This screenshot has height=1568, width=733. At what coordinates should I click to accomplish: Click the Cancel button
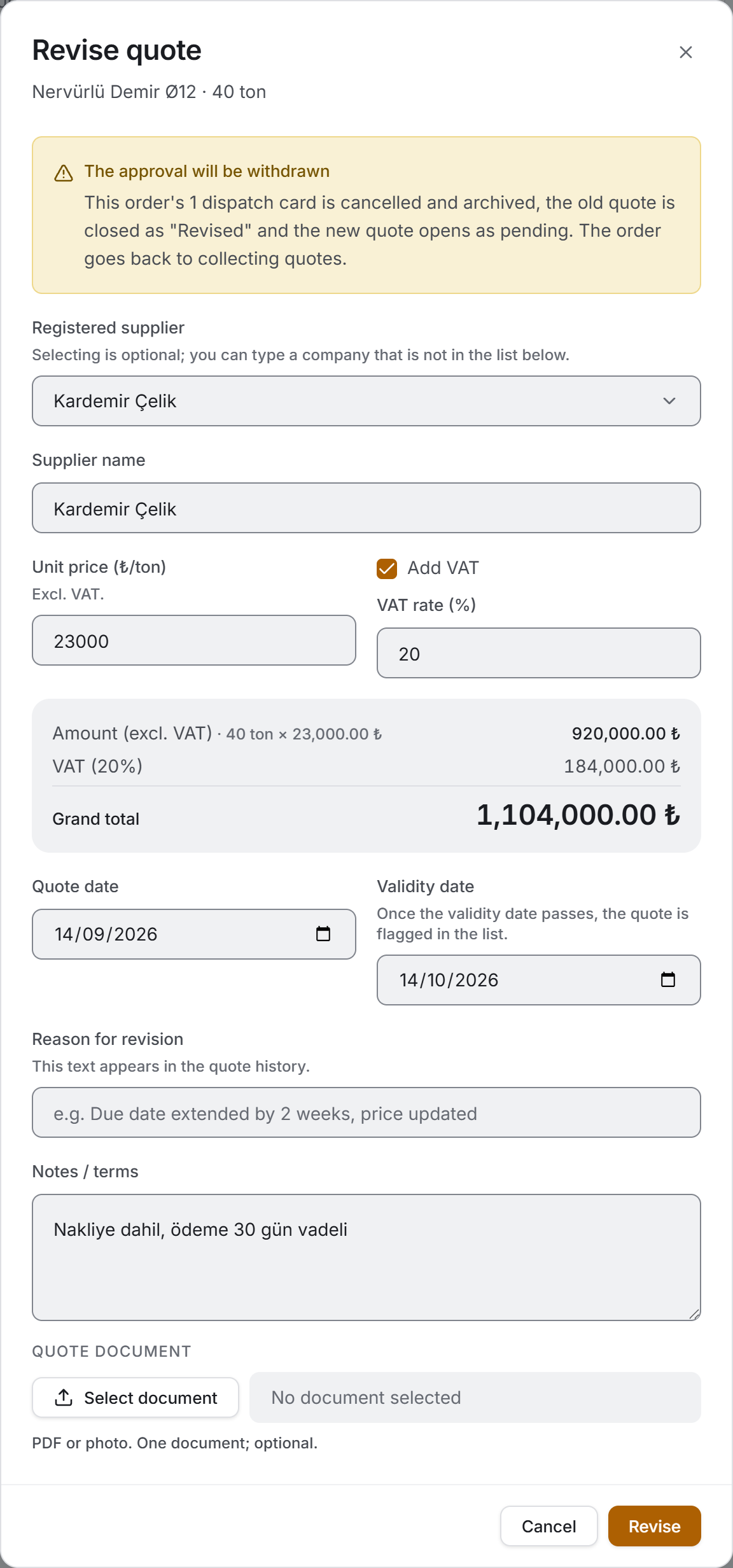pyautogui.click(x=548, y=1526)
